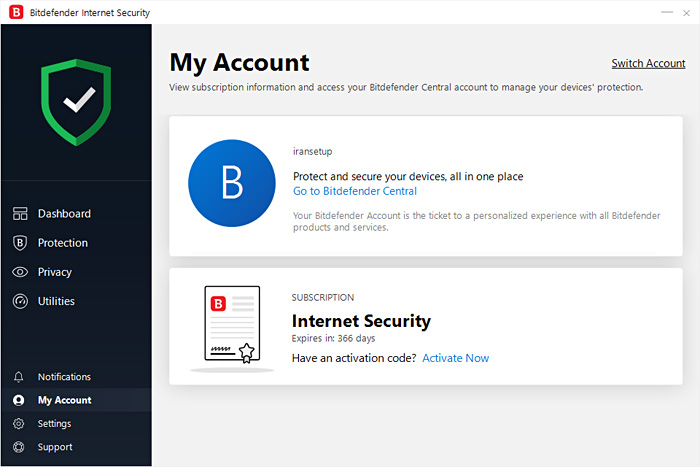Open the Privacy section label
Screen dimensions: 700x467
(x=55, y=272)
